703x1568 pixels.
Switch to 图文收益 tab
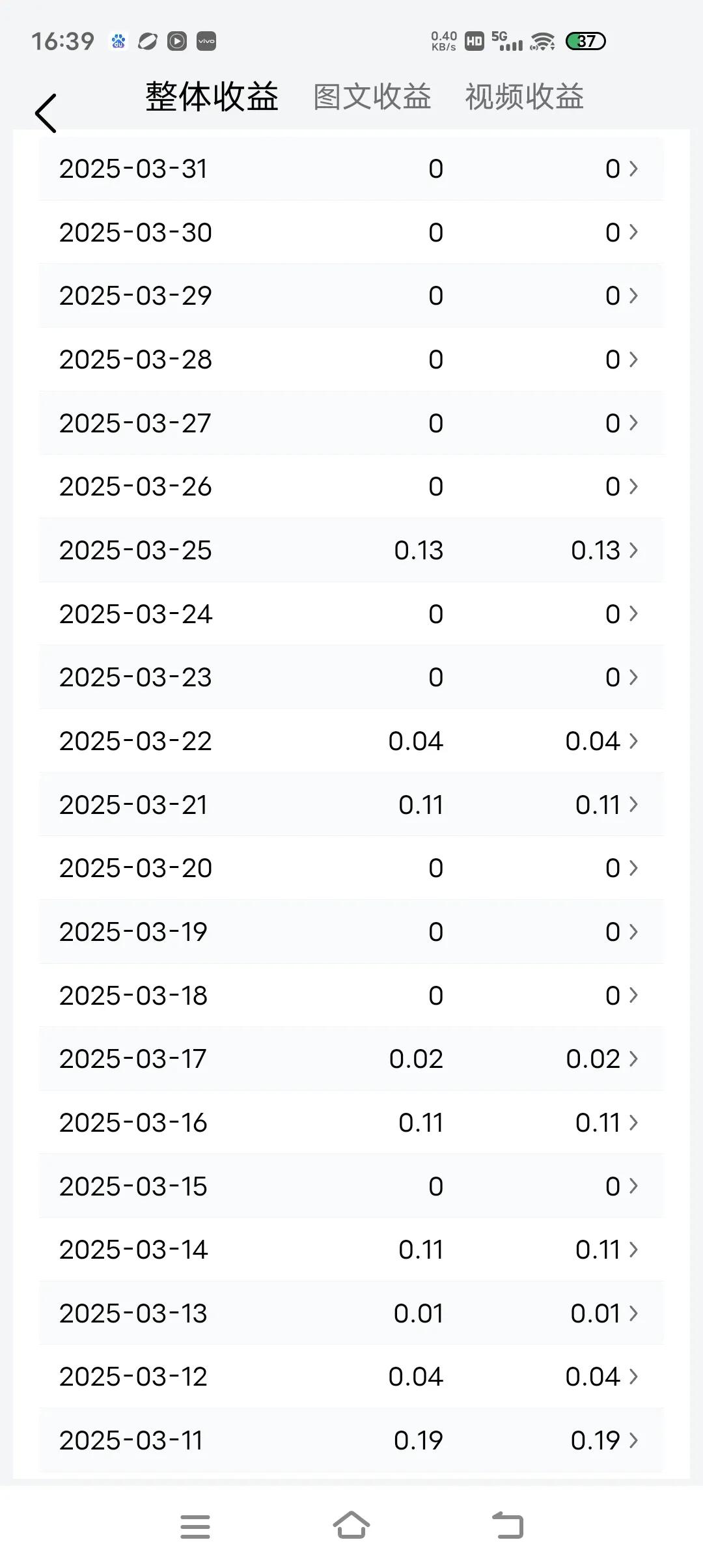point(372,97)
